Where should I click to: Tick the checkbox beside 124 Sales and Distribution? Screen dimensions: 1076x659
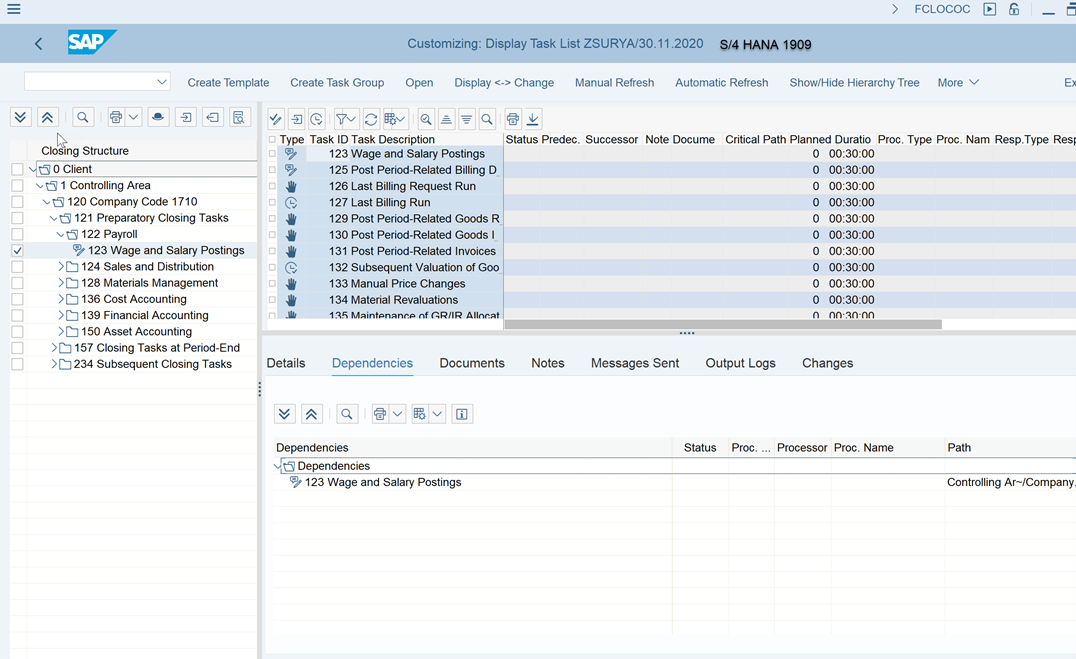[x=17, y=267]
